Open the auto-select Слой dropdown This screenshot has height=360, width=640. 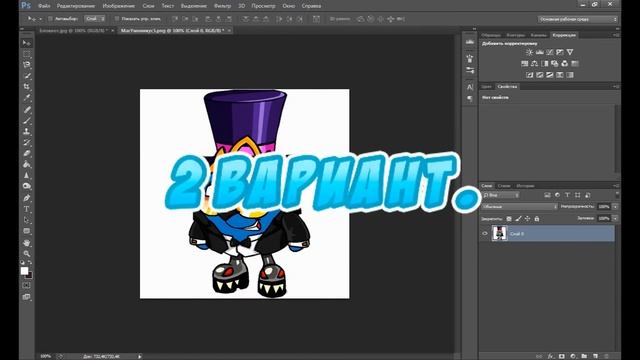click(95, 19)
